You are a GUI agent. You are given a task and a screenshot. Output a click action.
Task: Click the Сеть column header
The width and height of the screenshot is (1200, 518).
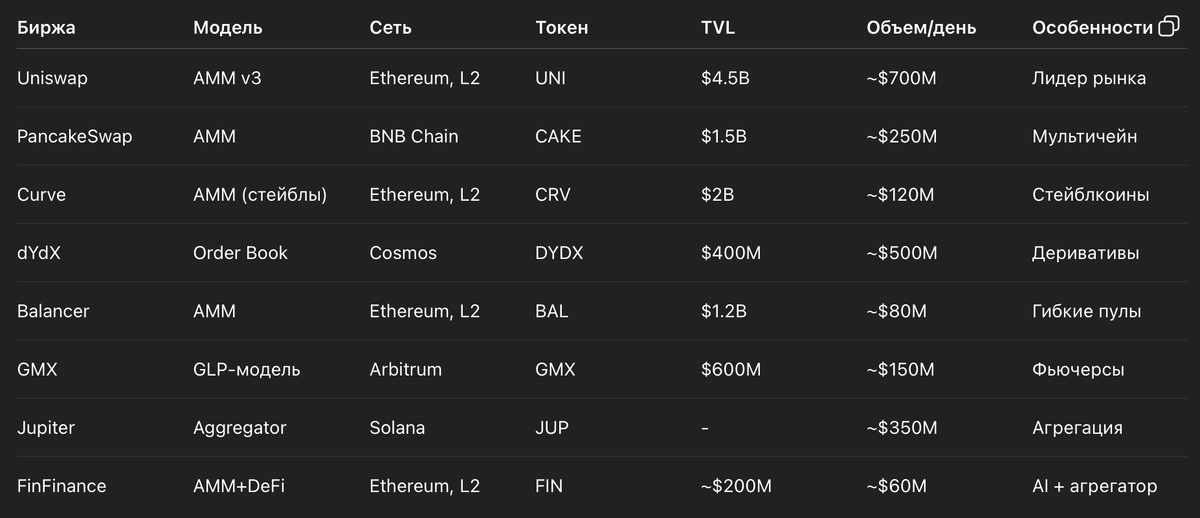390,28
